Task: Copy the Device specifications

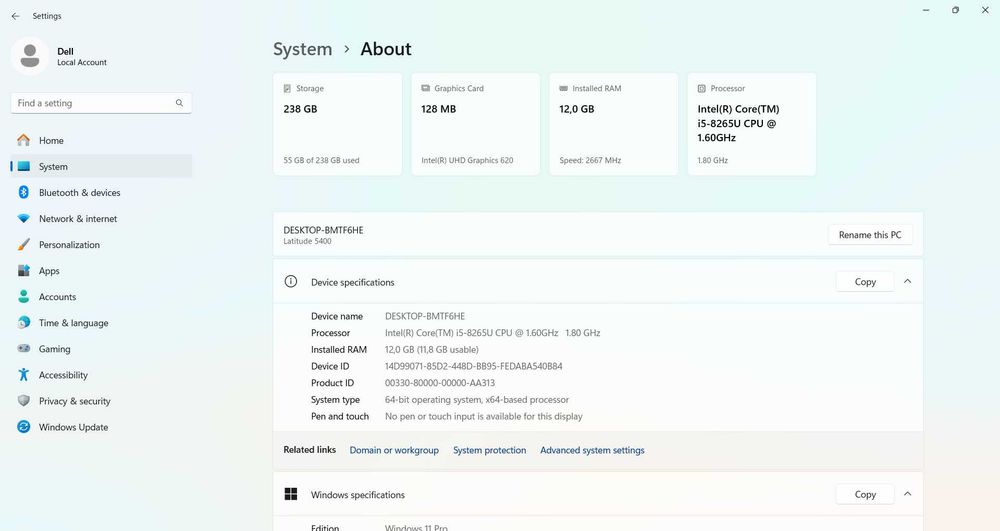Action: click(865, 282)
